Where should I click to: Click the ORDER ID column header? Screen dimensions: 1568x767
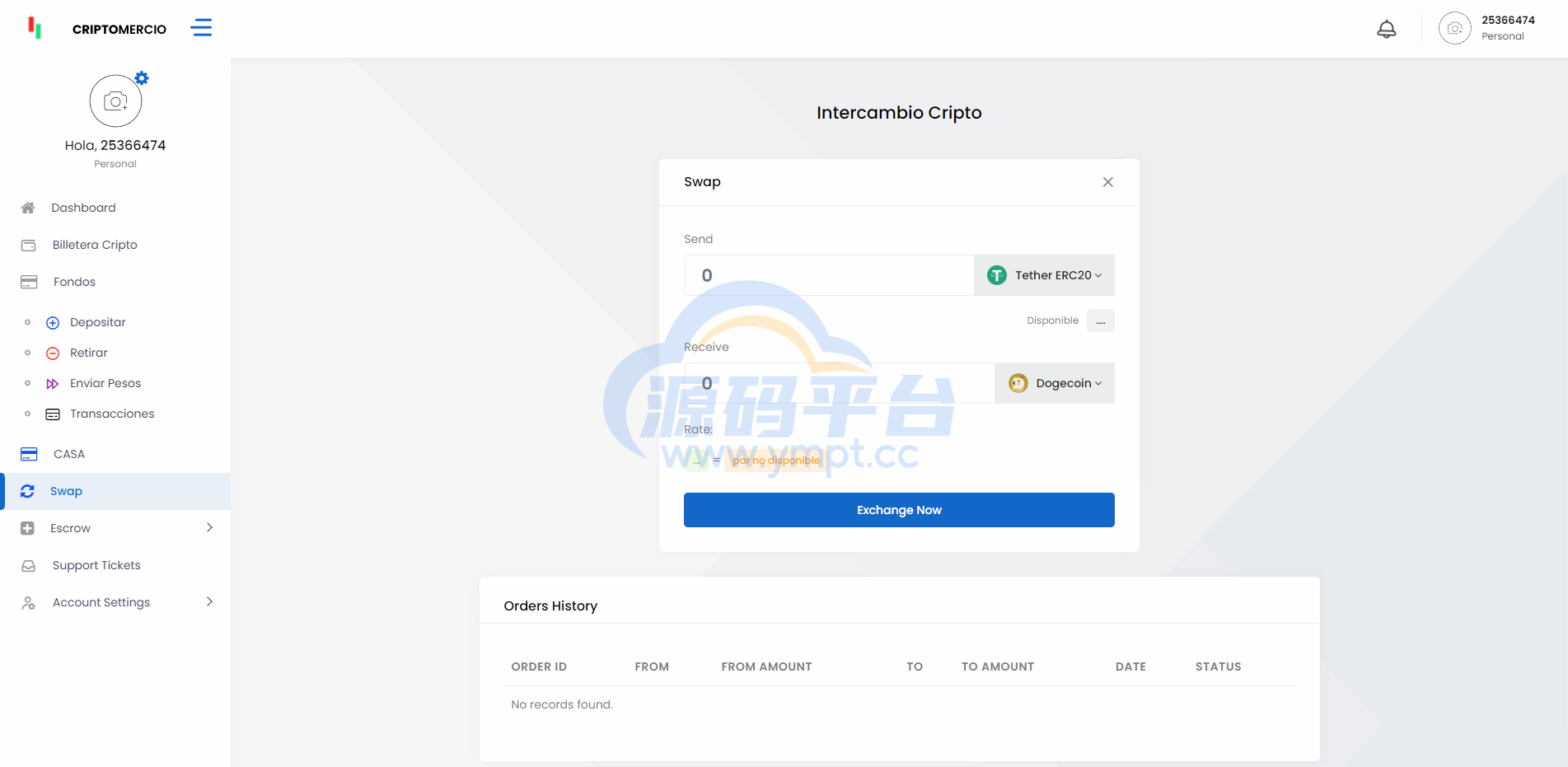[x=539, y=666]
